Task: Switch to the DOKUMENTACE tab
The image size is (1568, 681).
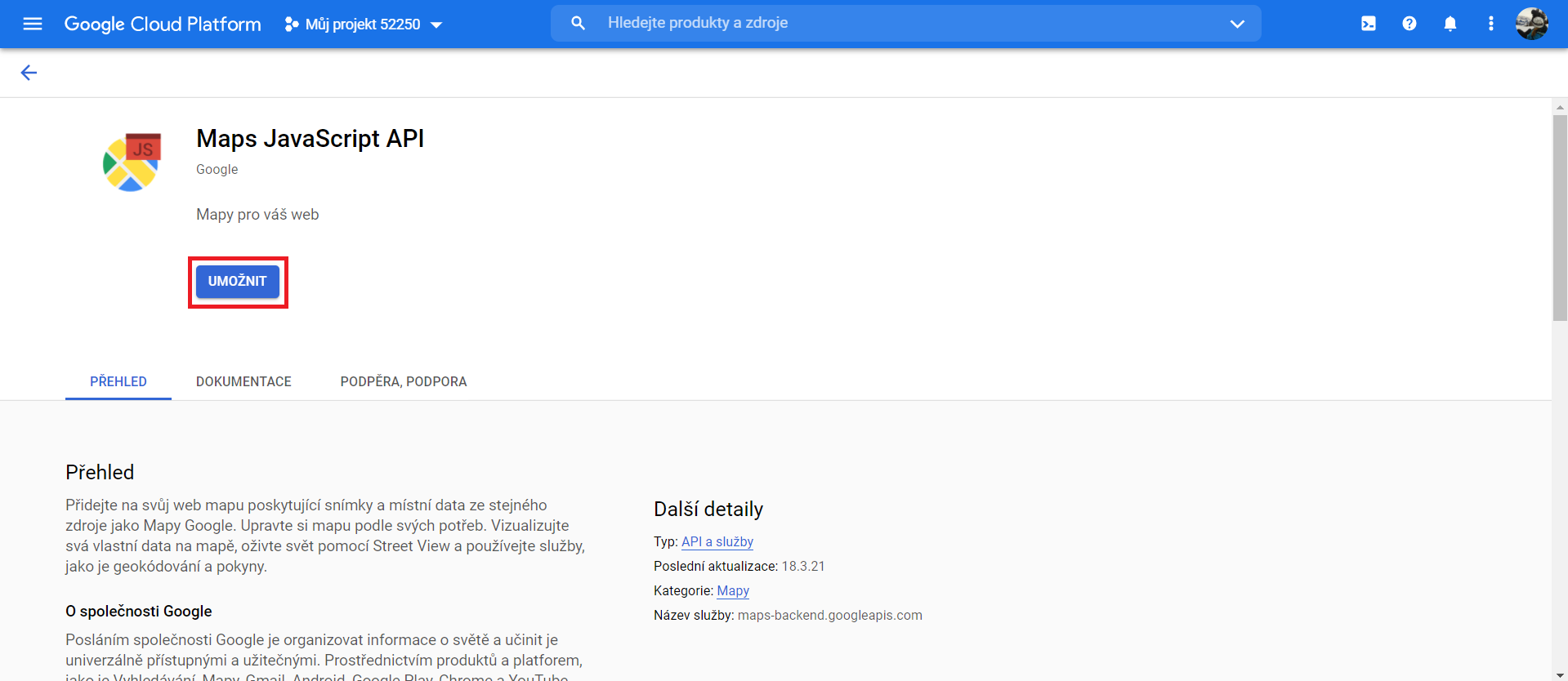Action: point(243,381)
